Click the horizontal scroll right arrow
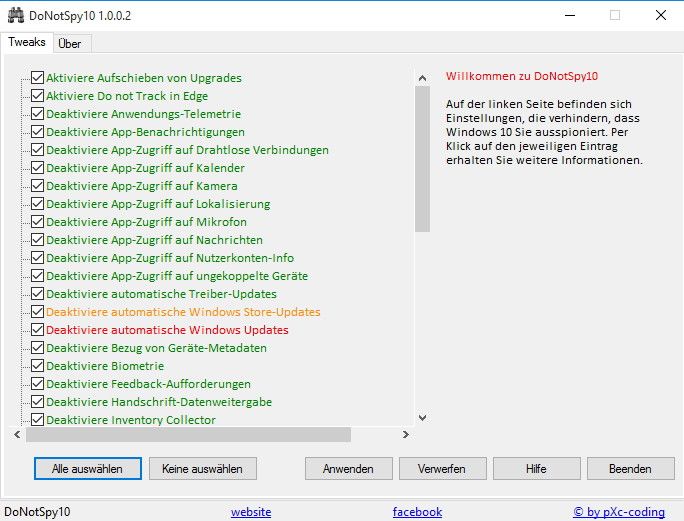Image resolution: width=684 pixels, height=521 pixels. click(406, 435)
